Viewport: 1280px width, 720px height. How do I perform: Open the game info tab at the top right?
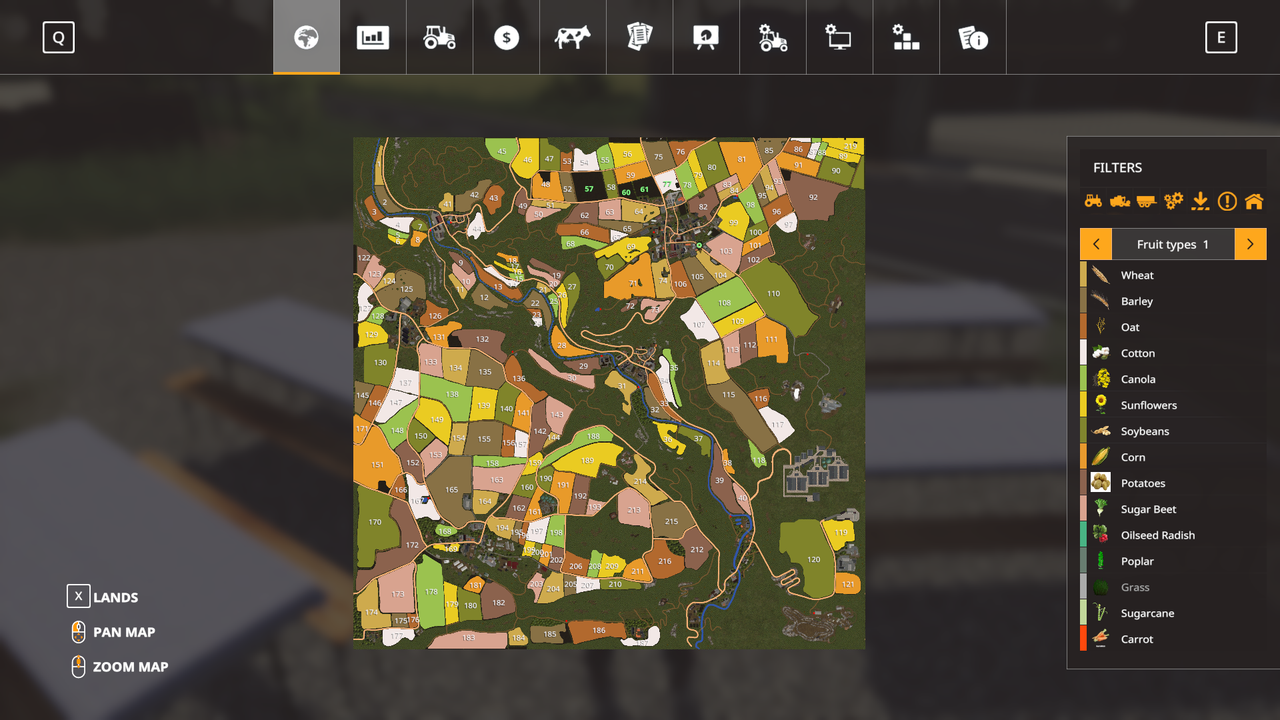(973, 37)
